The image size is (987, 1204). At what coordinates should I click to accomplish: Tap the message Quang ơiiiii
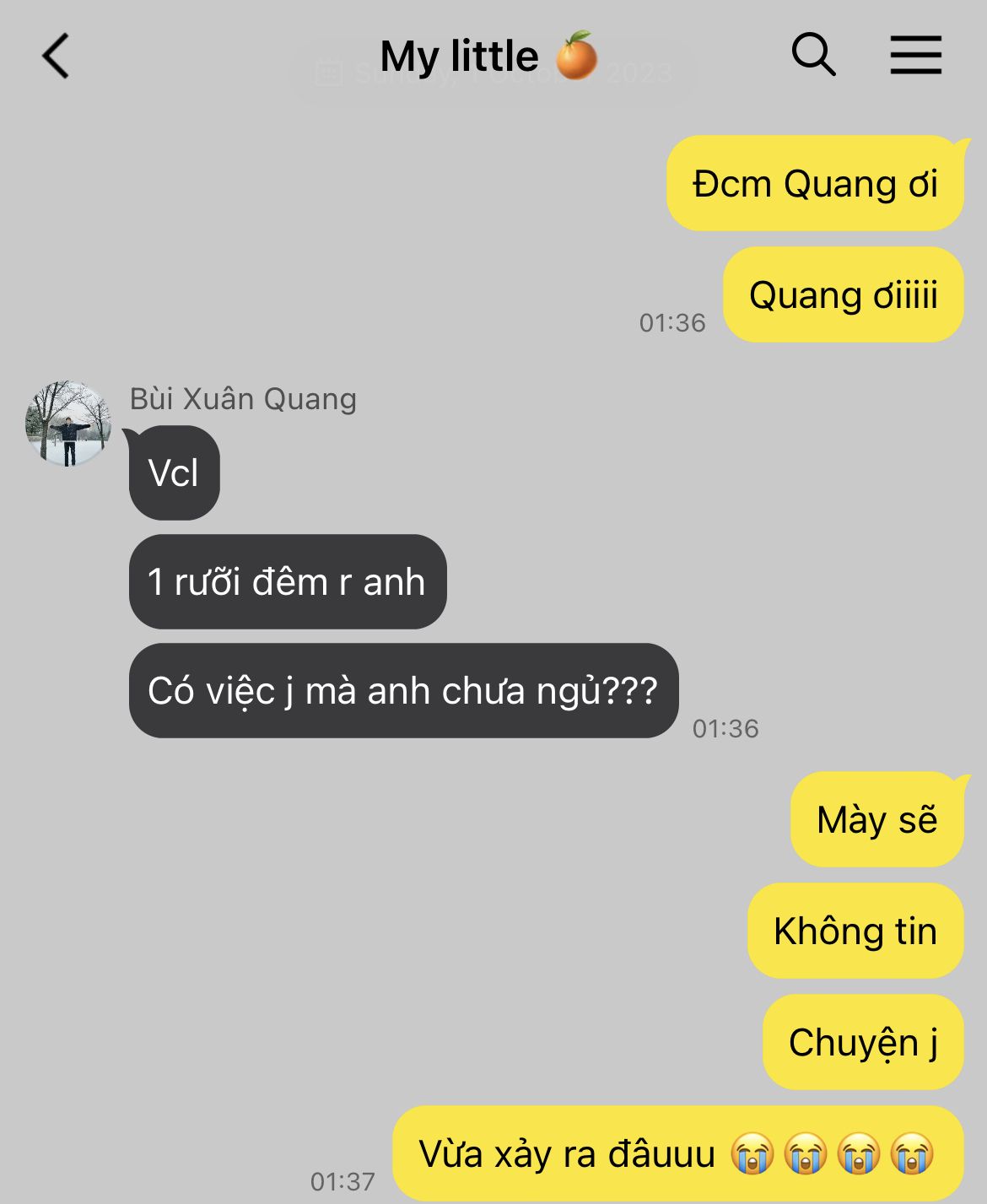click(x=843, y=294)
